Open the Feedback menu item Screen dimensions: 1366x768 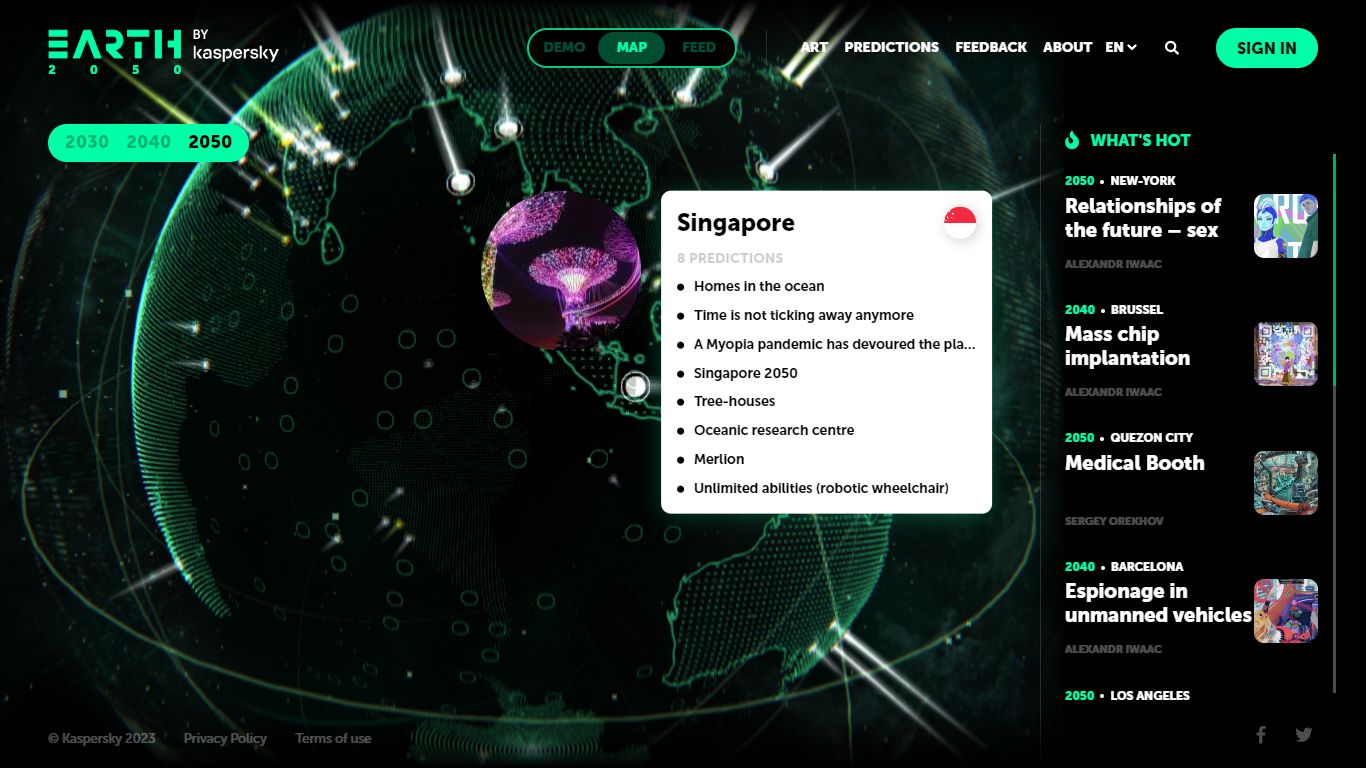(x=991, y=47)
